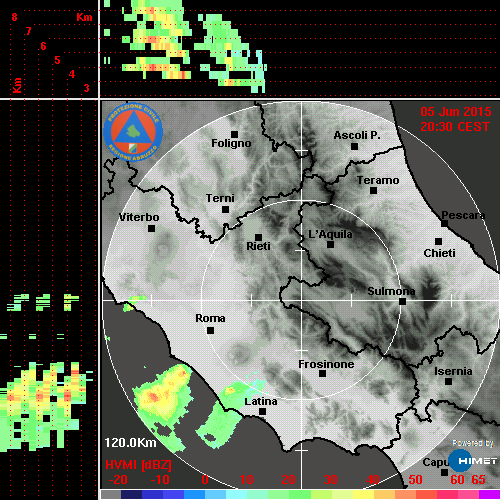Viewport: 500px width, 500px height.
Task: Click the Powered by text
Action: (x=473, y=443)
